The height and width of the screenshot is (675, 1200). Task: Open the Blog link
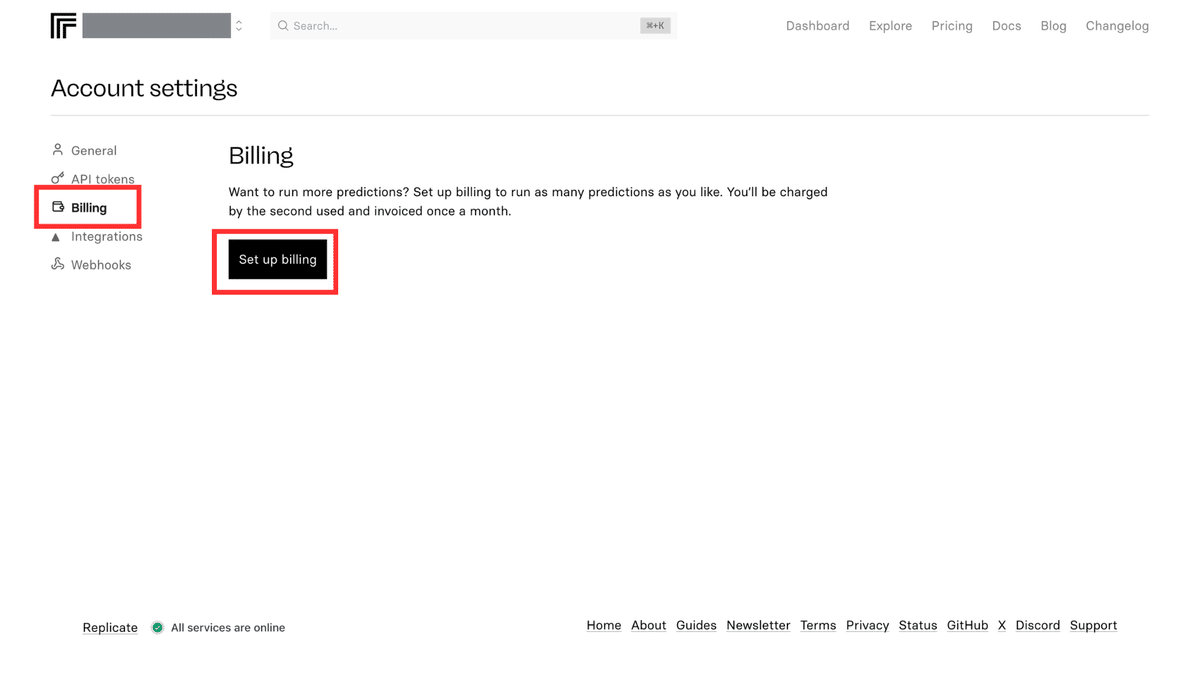pyautogui.click(x=1053, y=26)
